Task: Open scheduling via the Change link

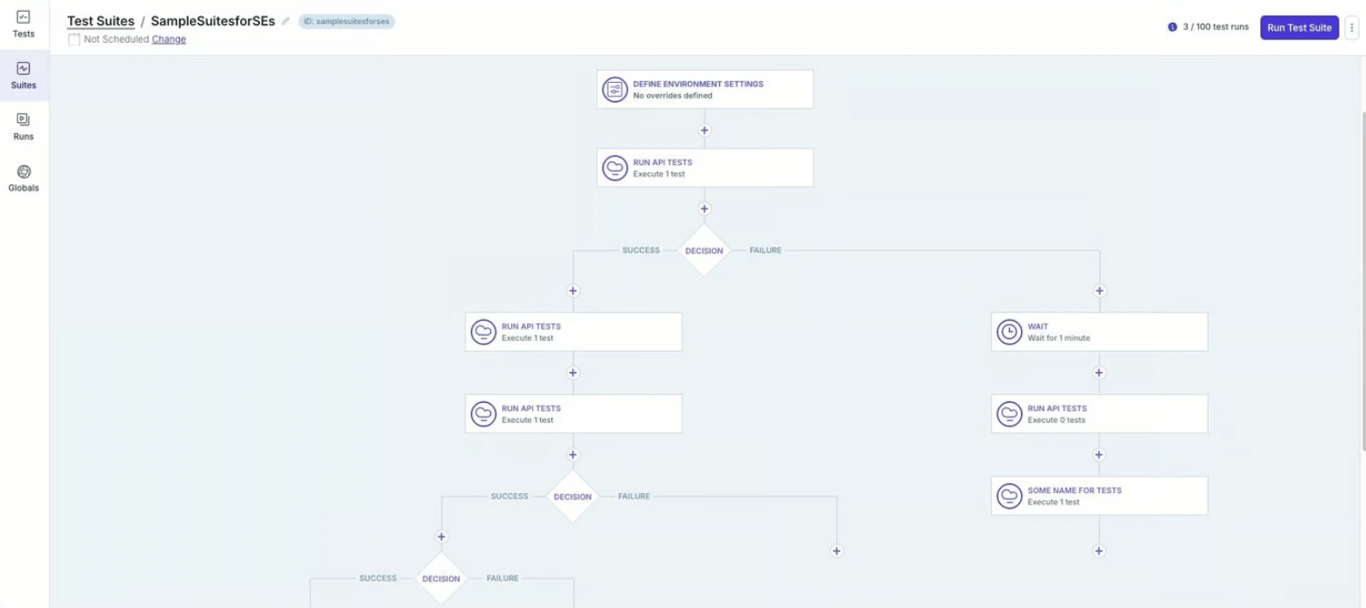Action: (x=167, y=39)
